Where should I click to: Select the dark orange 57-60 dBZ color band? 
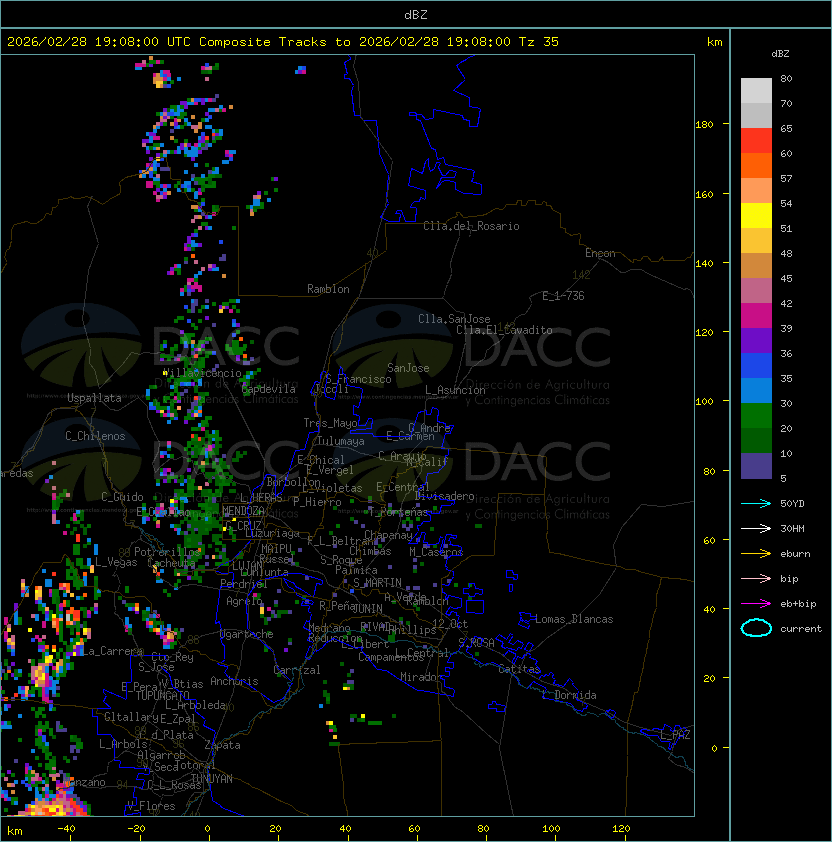tap(756, 166)
